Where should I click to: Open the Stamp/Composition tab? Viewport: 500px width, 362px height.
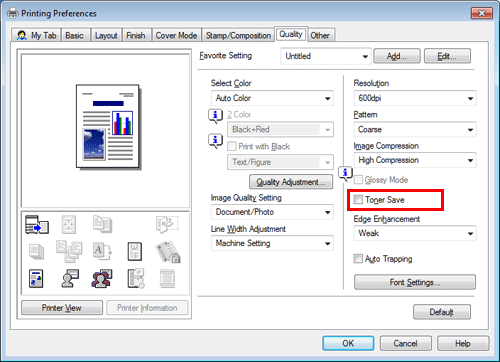coord(238,35)
